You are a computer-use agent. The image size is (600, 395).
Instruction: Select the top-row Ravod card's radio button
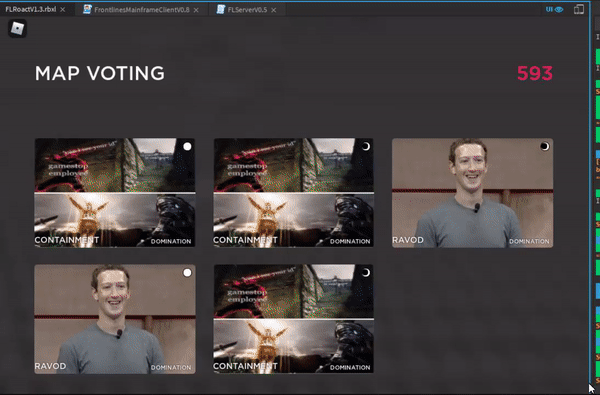click(545, 146)
